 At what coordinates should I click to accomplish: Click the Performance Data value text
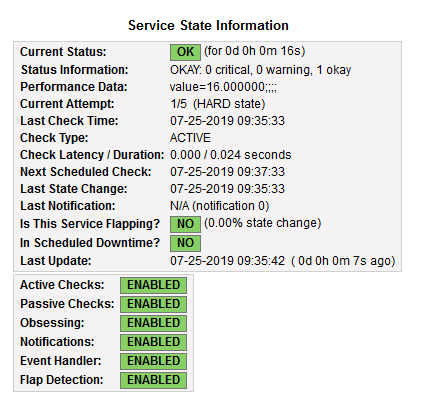[x=223, y=87]
